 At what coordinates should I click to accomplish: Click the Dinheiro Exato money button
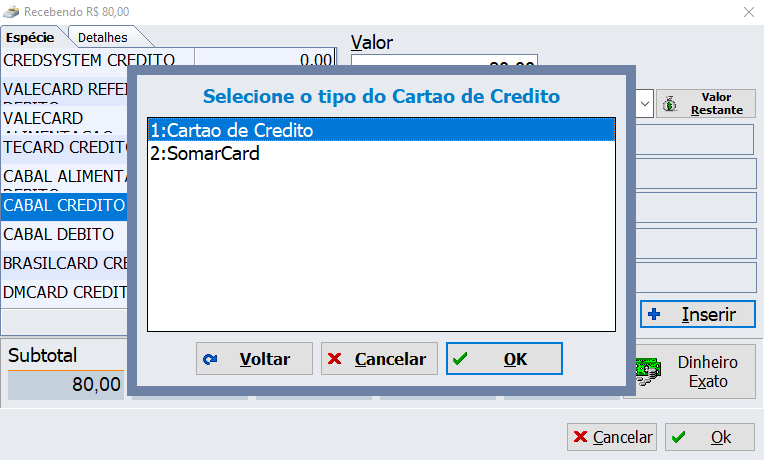click(691, 372)
